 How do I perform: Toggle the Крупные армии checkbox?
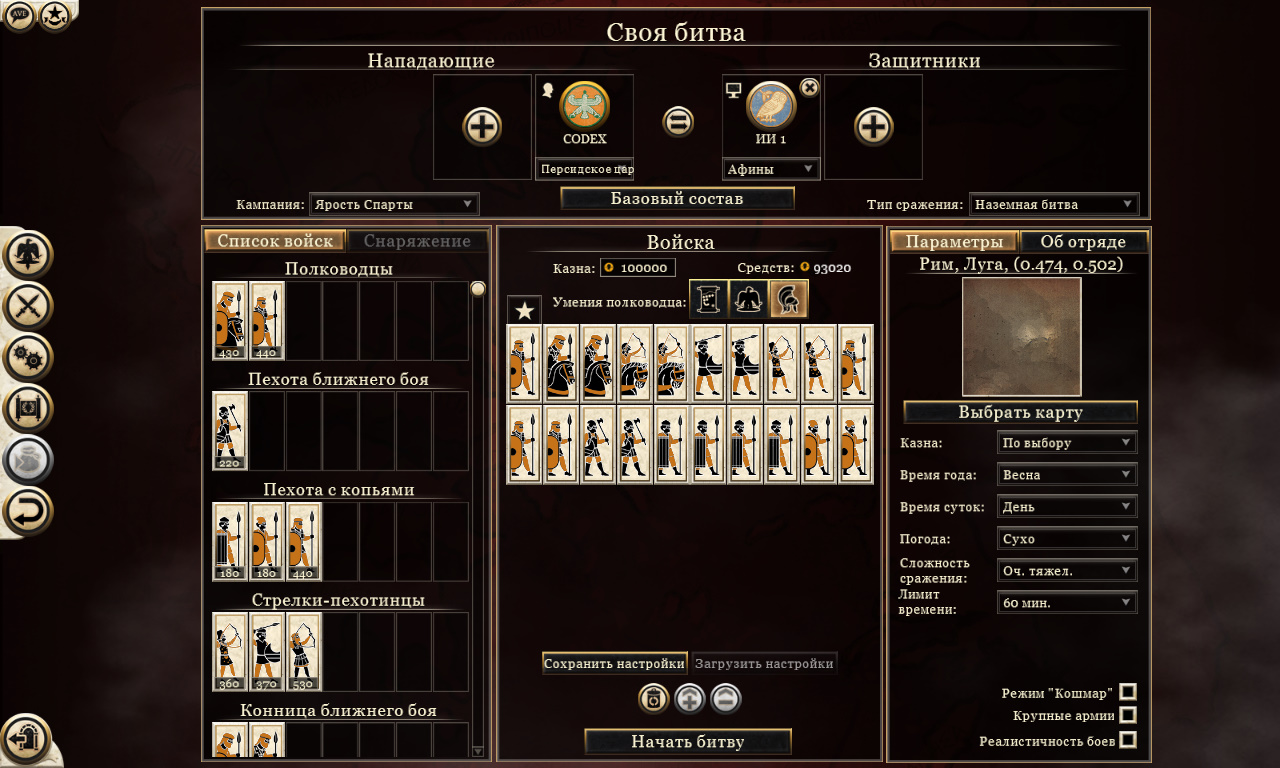1128,715
